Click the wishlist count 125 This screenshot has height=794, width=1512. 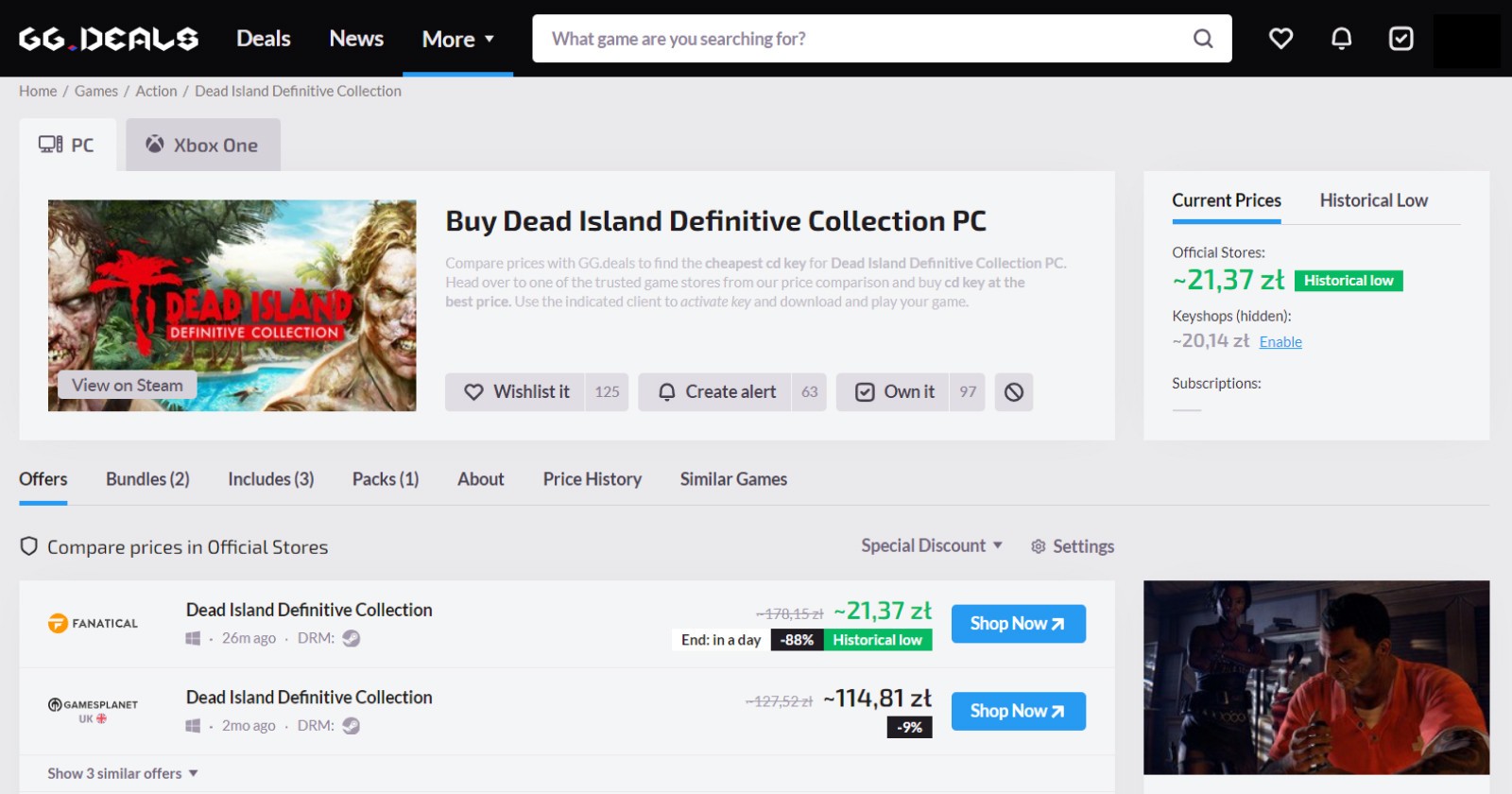coord(607,392)
